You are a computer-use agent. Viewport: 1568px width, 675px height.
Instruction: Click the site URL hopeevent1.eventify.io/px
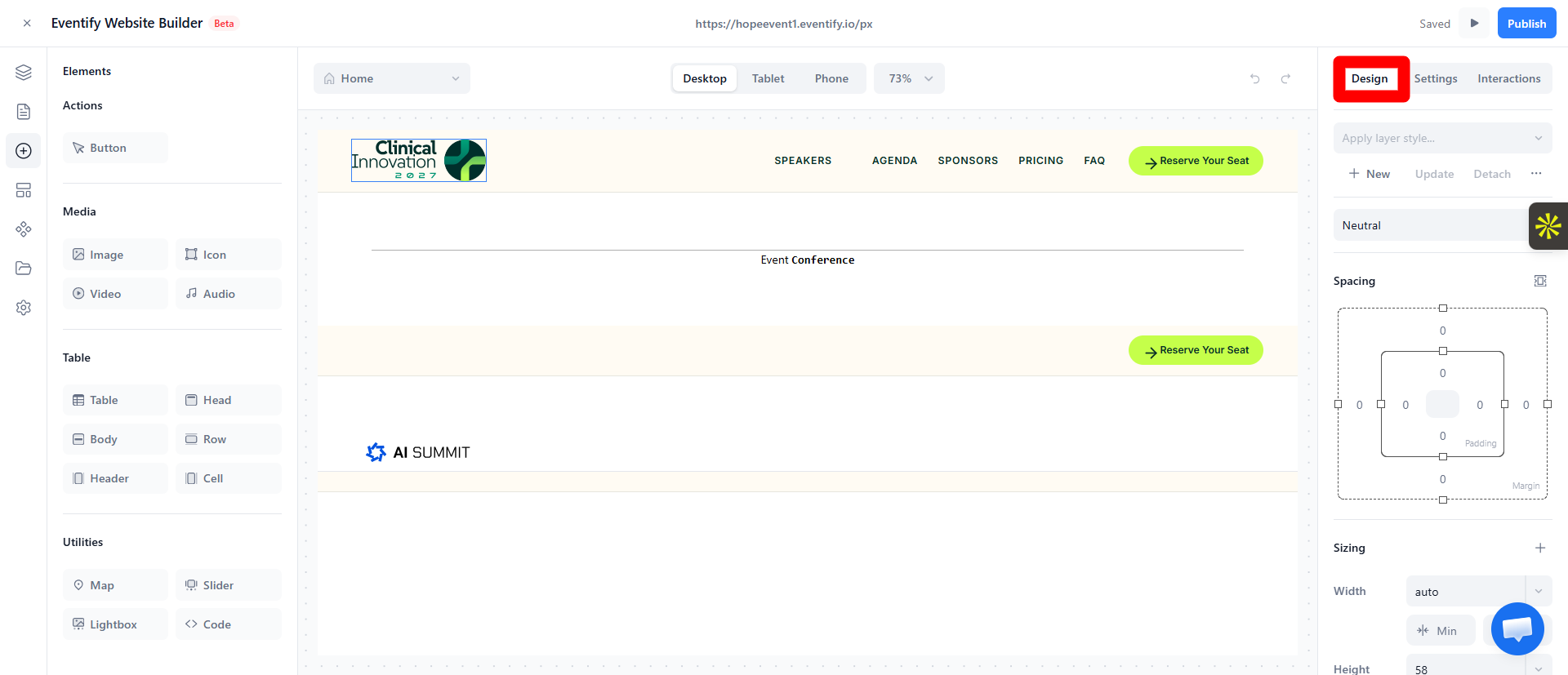(784, 24)
